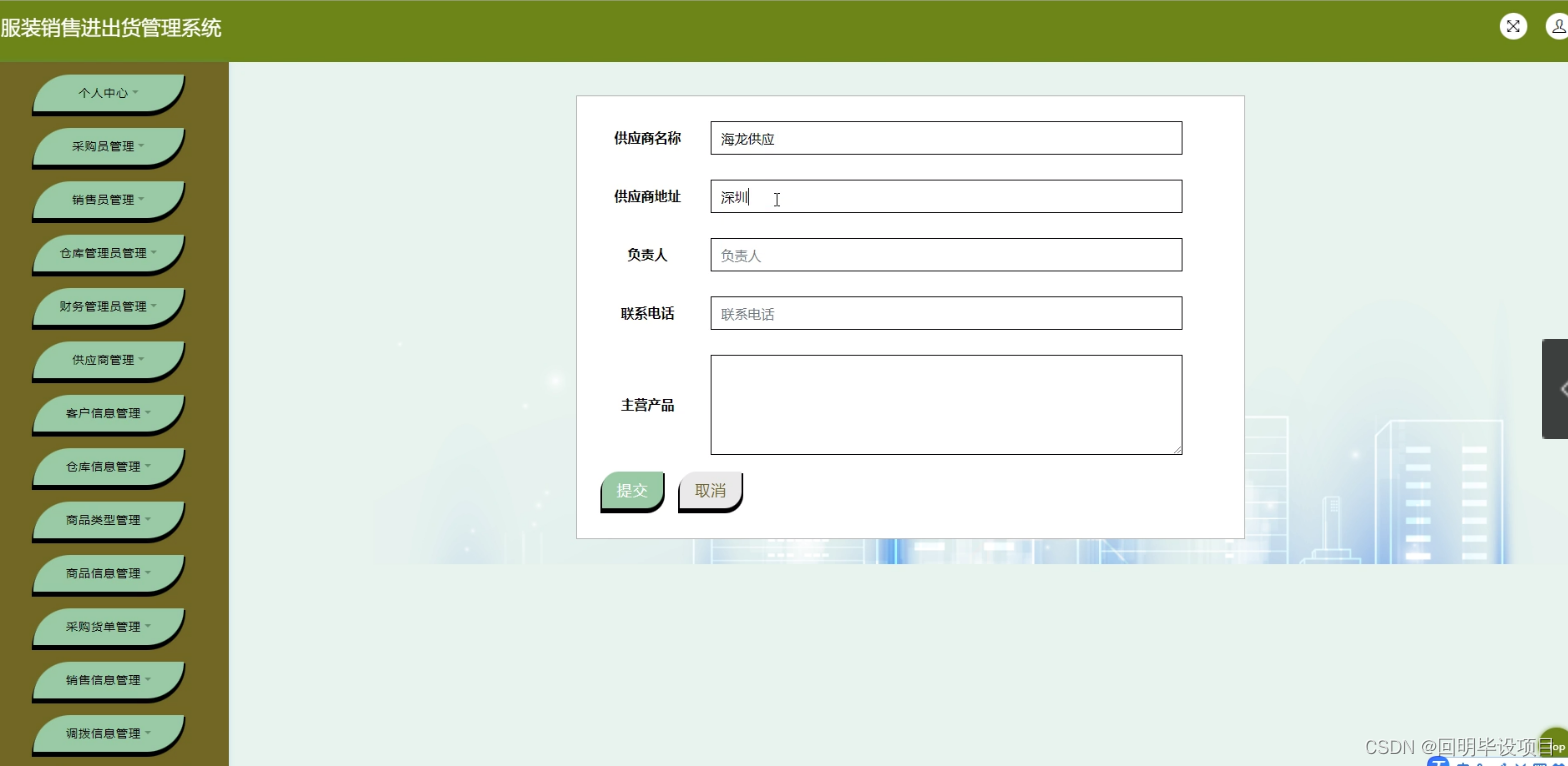Toggle the fullscreen icon in header
Viewport: 1568px width, 766px height.
(x=1513, y=27)
